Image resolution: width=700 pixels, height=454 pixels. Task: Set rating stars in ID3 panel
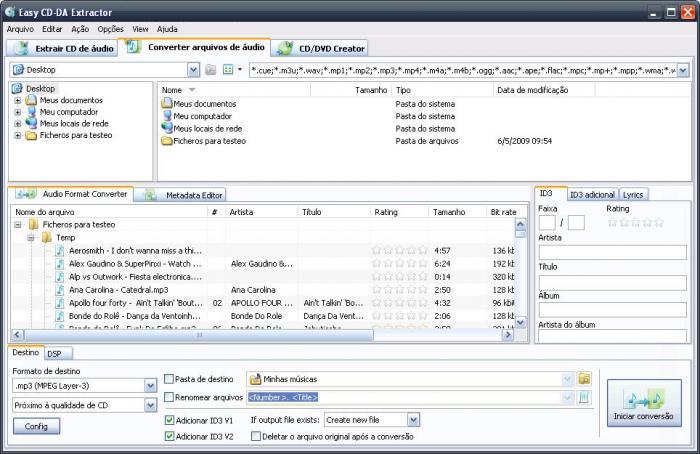pyautogui.click(x=636, y=222)
